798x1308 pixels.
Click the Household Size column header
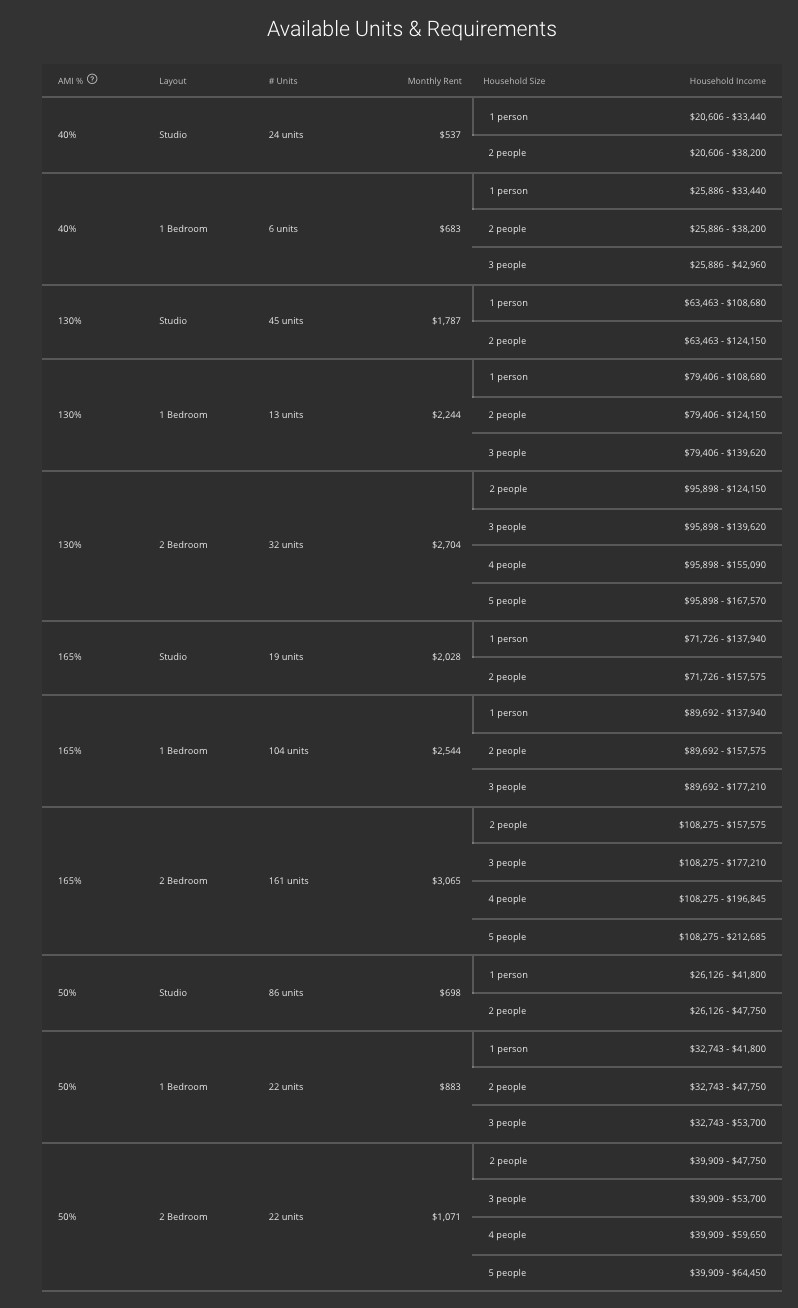pyautogui.click(x=514, y=81)
